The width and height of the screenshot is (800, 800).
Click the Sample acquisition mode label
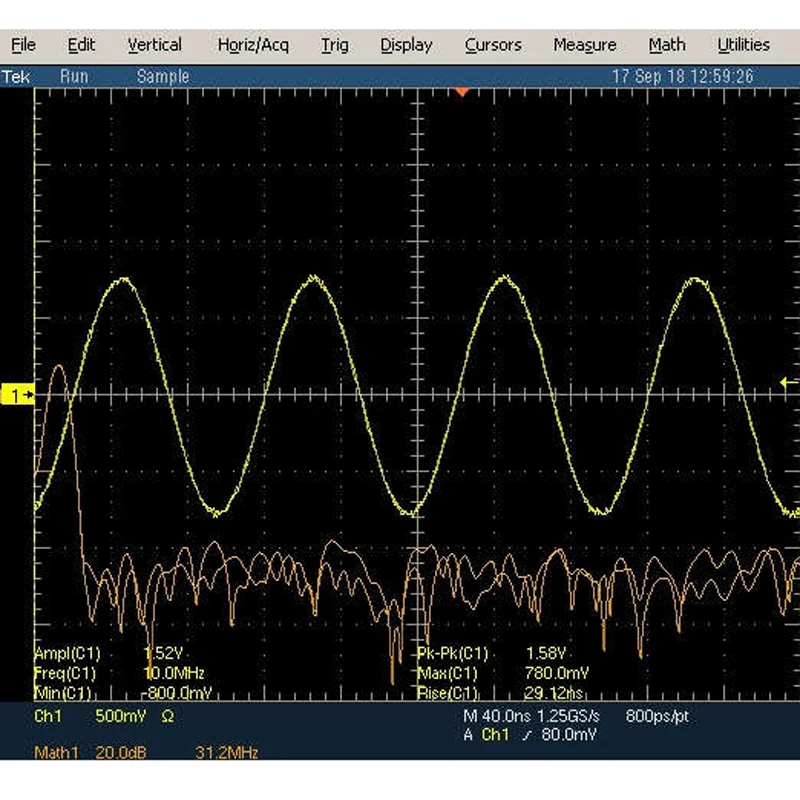163,77
